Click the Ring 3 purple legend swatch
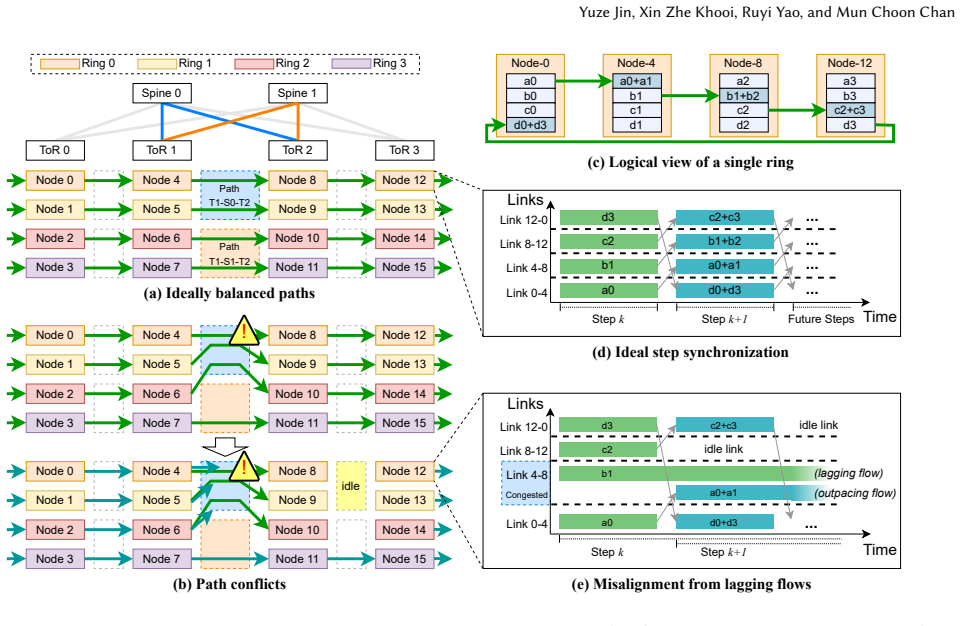961x626 pixels. click(351, 64)
